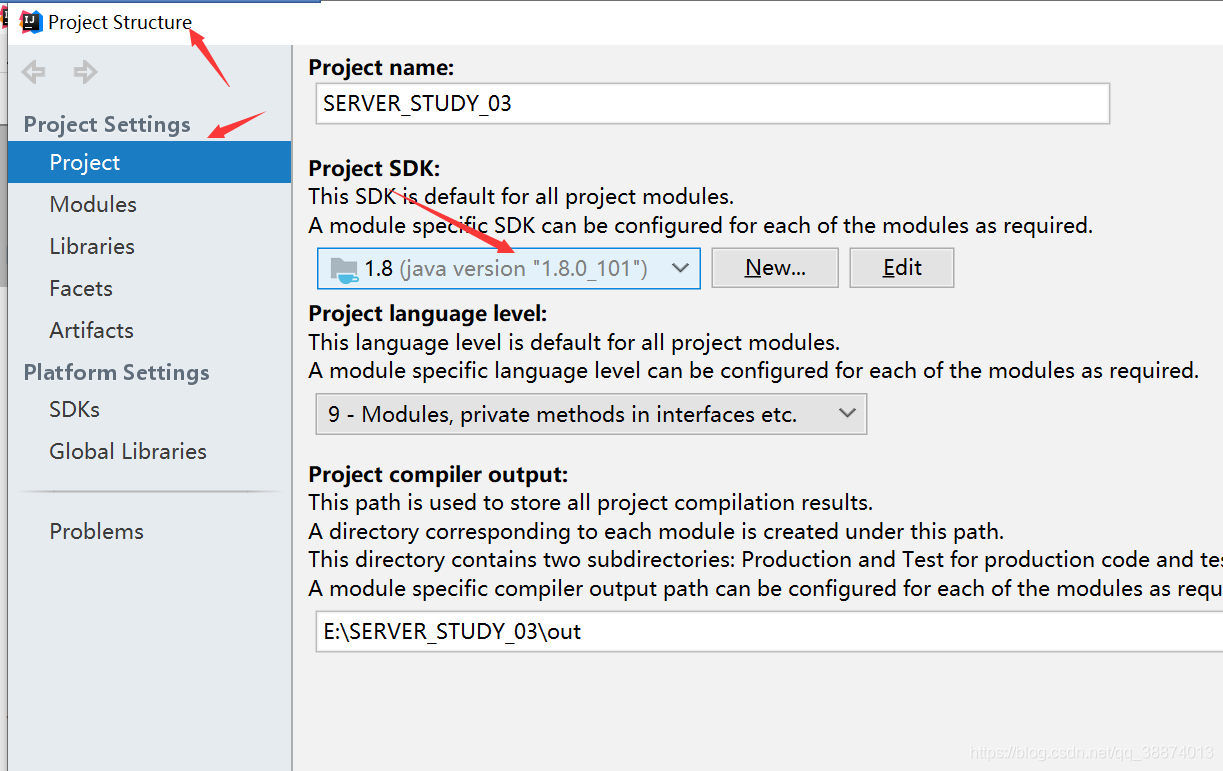
Task: Open the Problems section
Action: click(96, 530)
